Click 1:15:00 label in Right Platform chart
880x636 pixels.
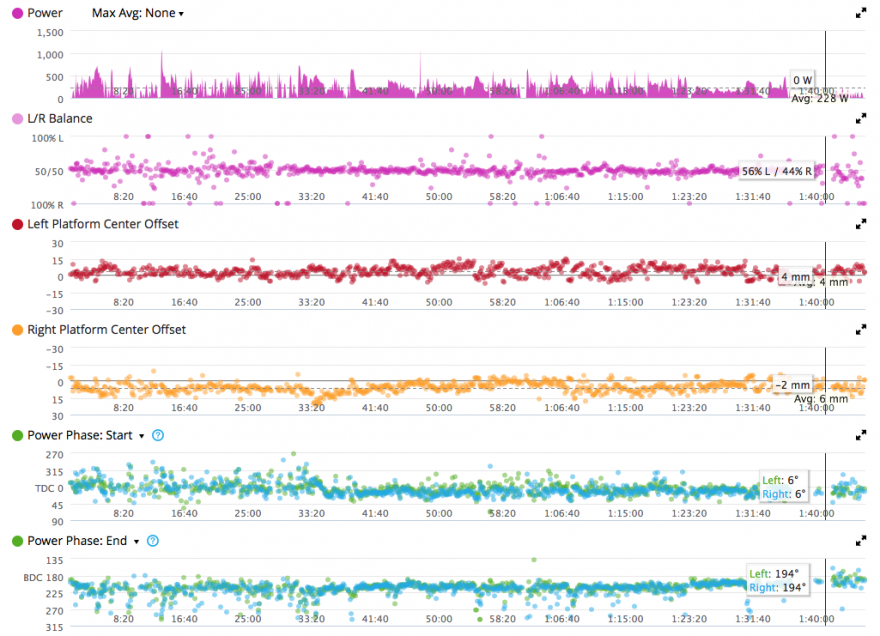[x=625, y=408]
